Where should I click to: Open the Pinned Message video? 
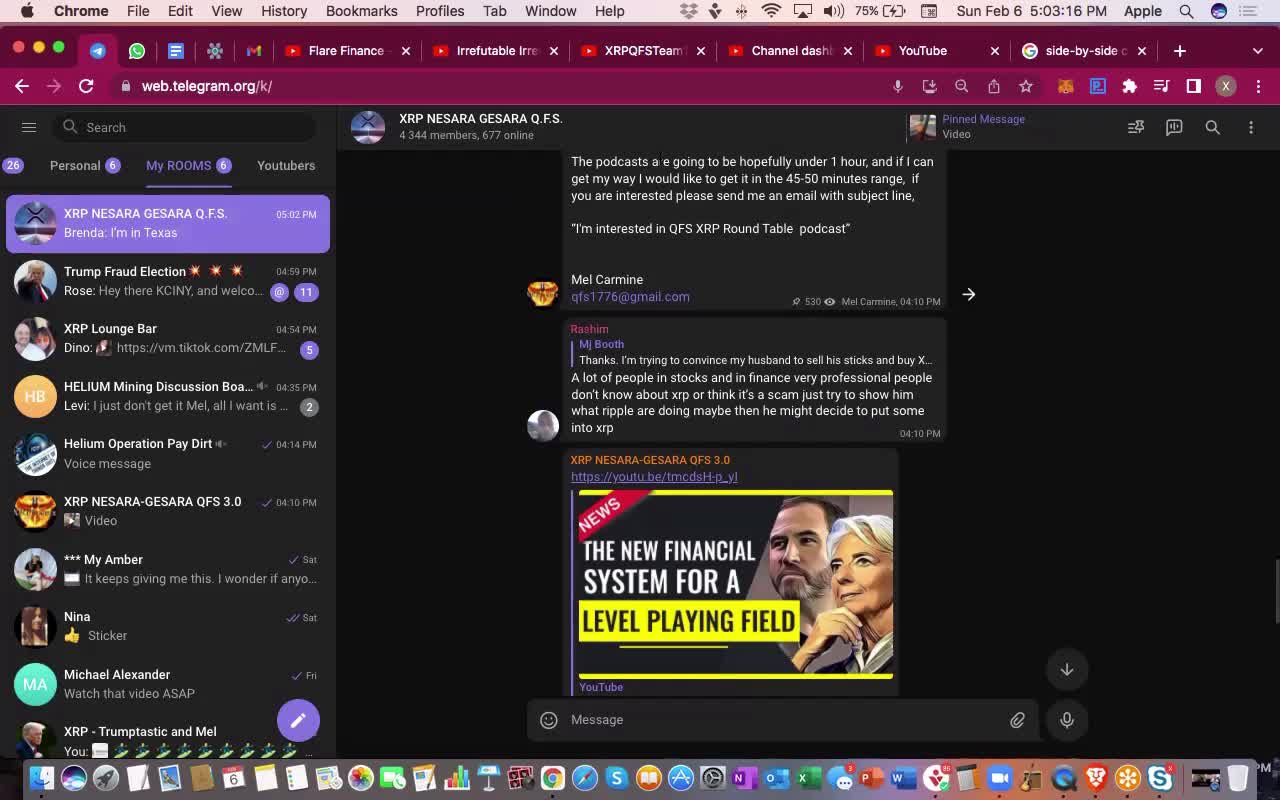[968, 127]
